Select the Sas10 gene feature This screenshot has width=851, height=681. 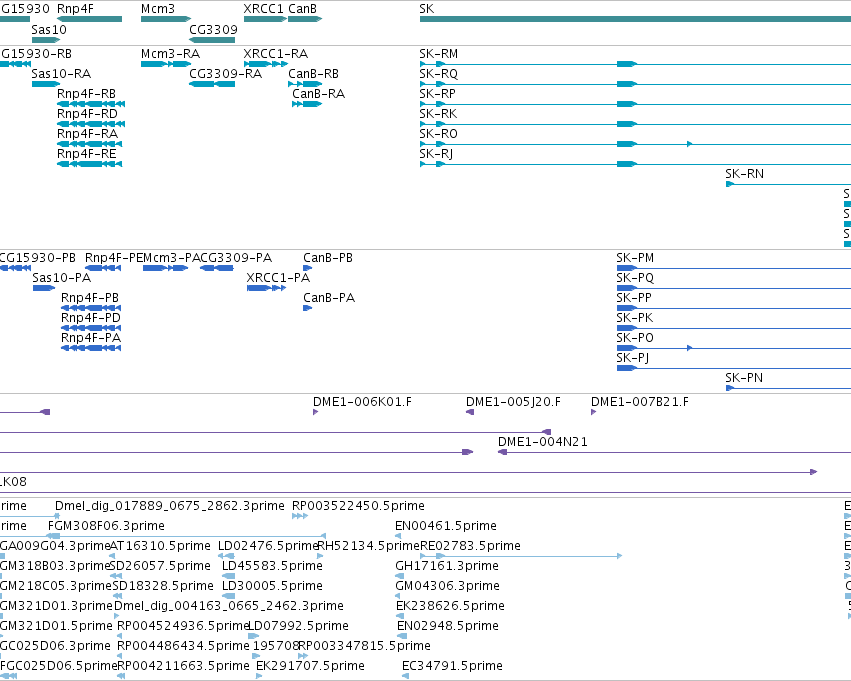pos(46,40)
